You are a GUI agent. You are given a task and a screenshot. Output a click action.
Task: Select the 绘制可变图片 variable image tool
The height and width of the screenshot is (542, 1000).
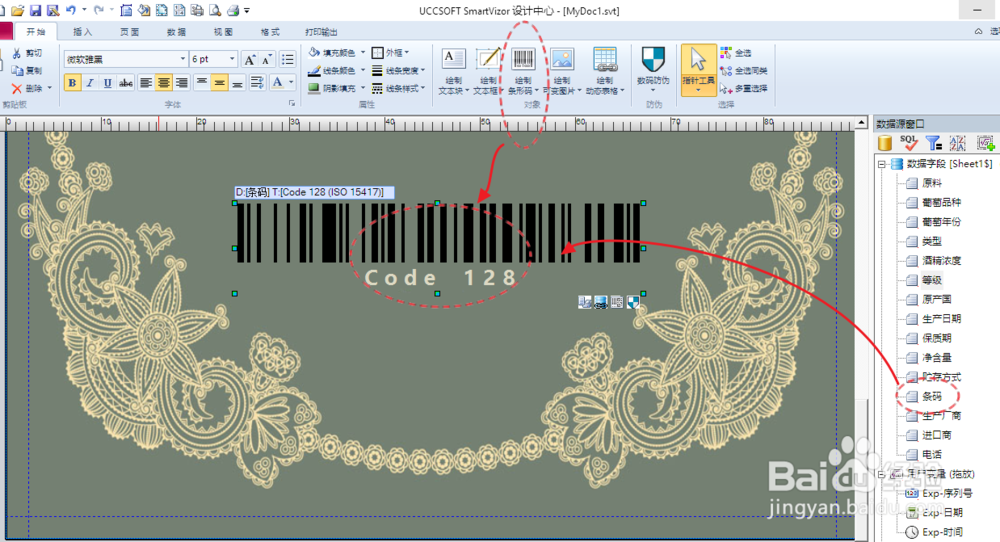[562, 71]
